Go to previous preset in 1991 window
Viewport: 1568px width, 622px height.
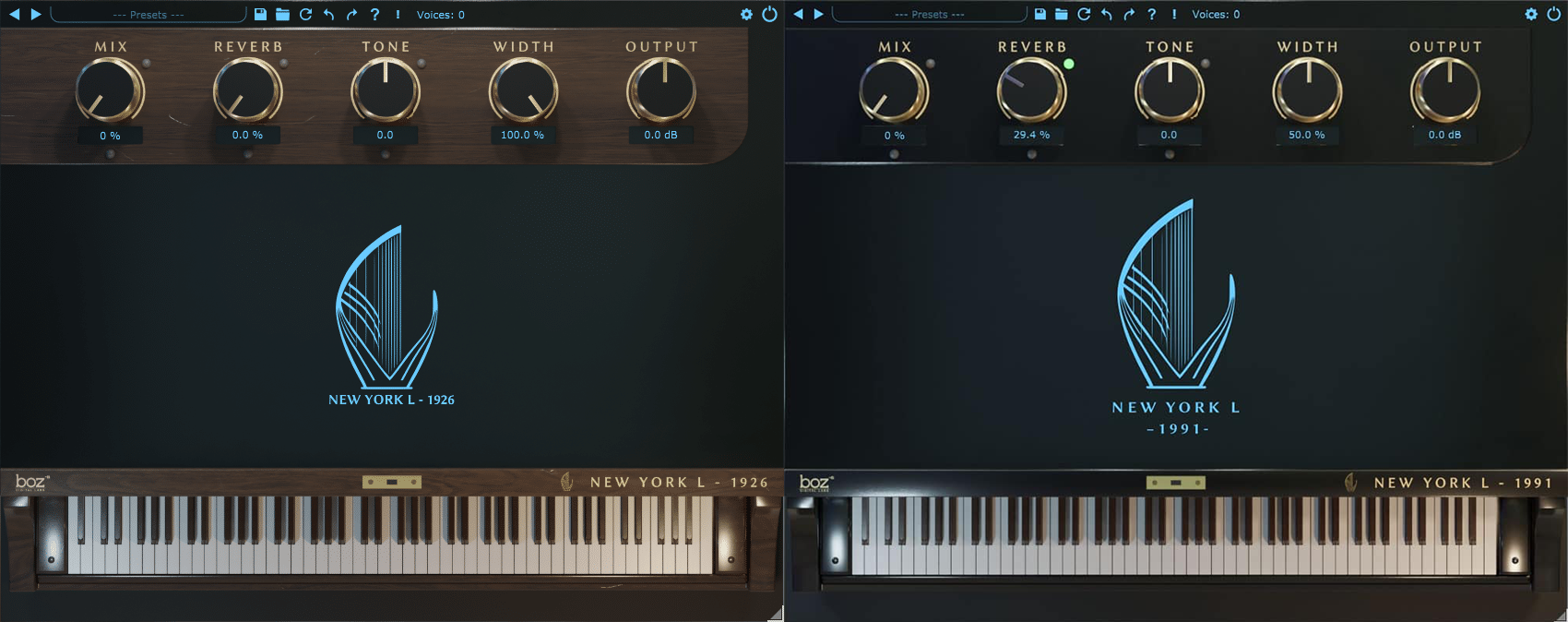[798, 14]
